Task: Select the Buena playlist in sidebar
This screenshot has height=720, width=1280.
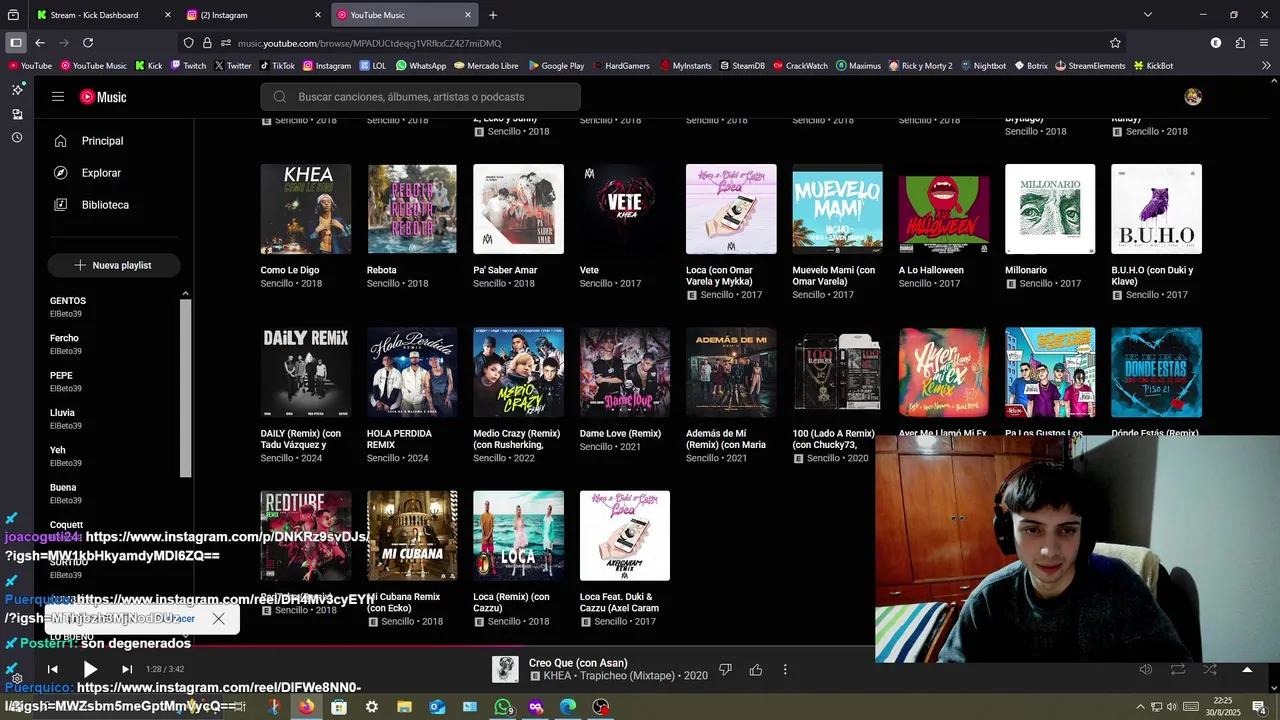Action: pos(63,488)
